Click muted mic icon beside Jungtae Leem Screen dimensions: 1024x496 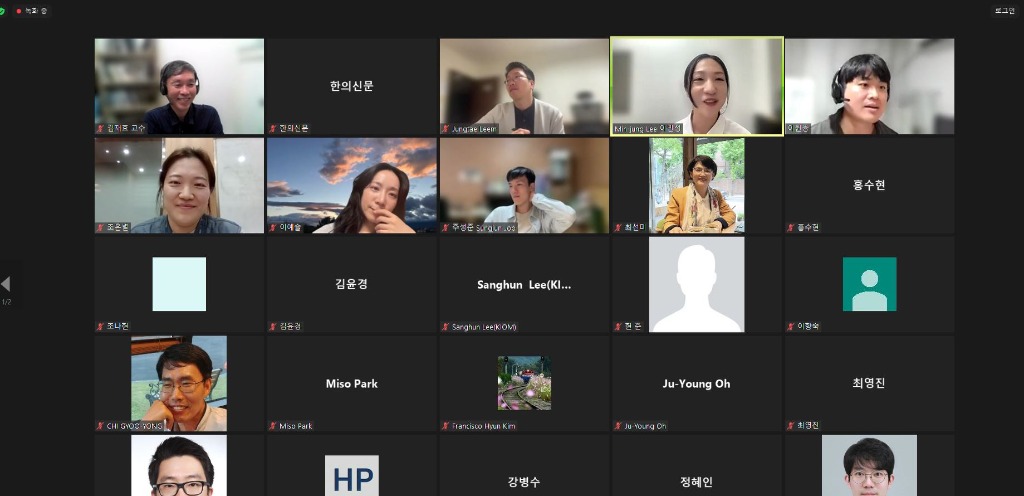(446, 129)
